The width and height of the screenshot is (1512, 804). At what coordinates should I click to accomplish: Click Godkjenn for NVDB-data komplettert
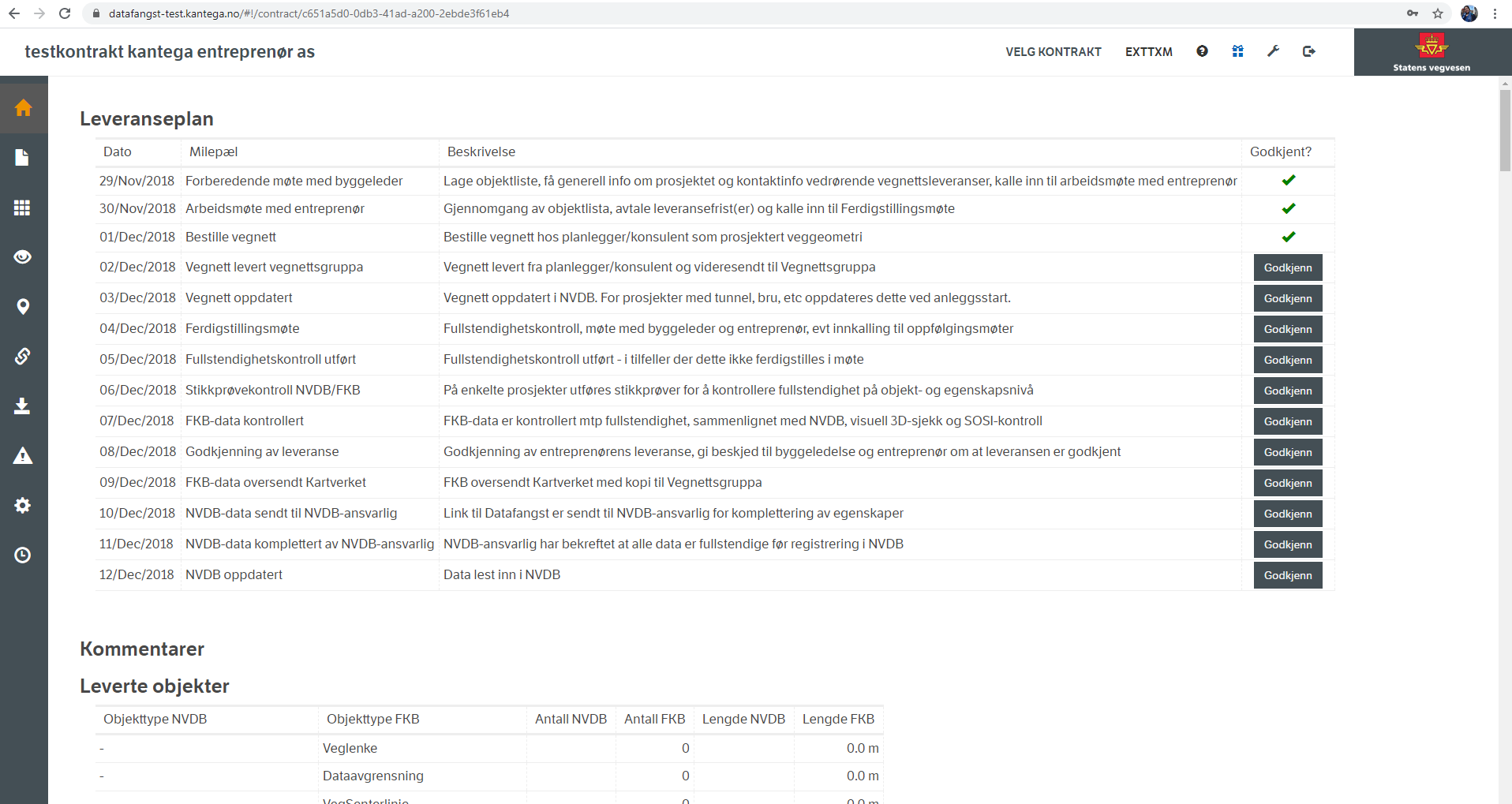(x=1288, y=544)
